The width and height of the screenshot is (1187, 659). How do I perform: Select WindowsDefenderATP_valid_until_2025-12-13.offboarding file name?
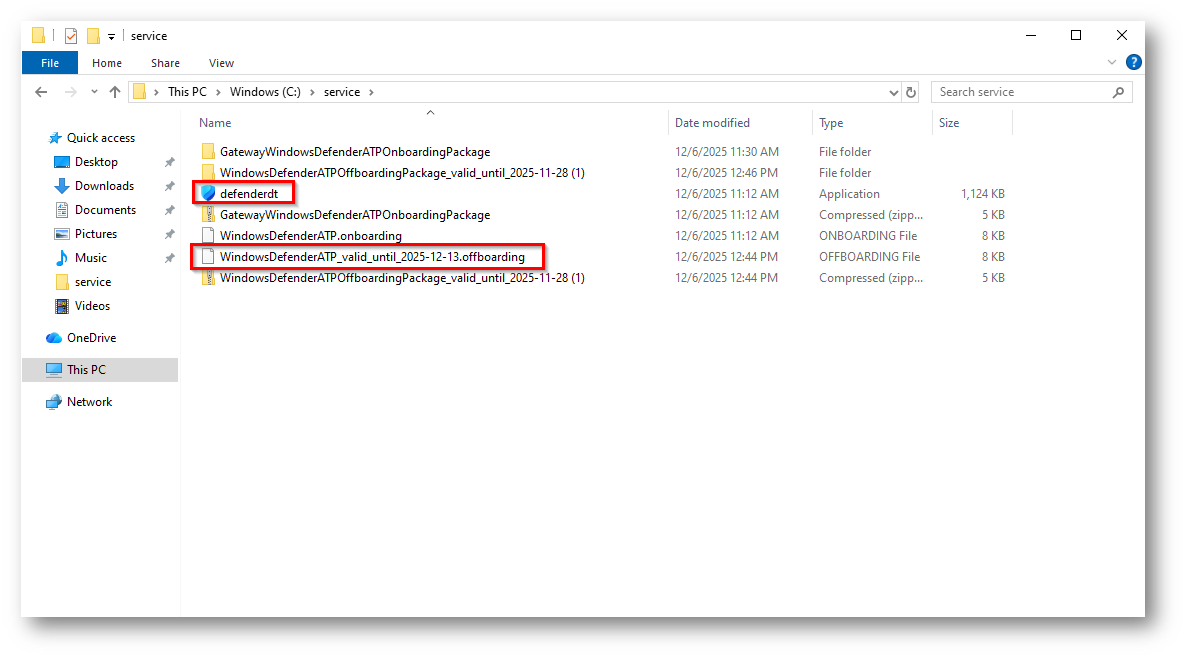click(372, 257)
